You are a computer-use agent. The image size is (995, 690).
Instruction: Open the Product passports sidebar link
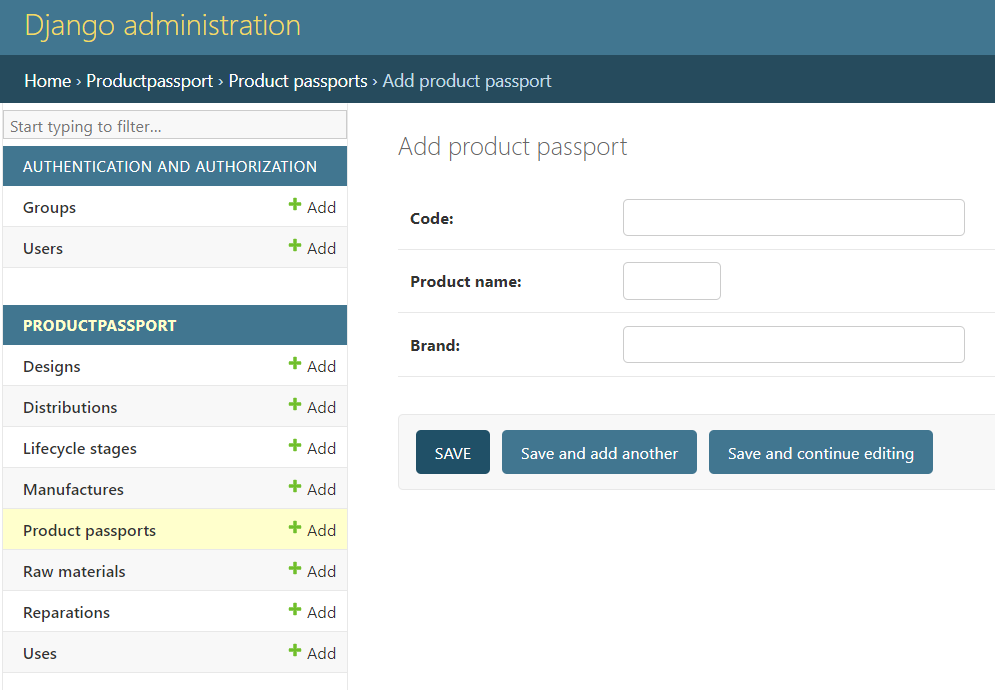pos(89,530)
